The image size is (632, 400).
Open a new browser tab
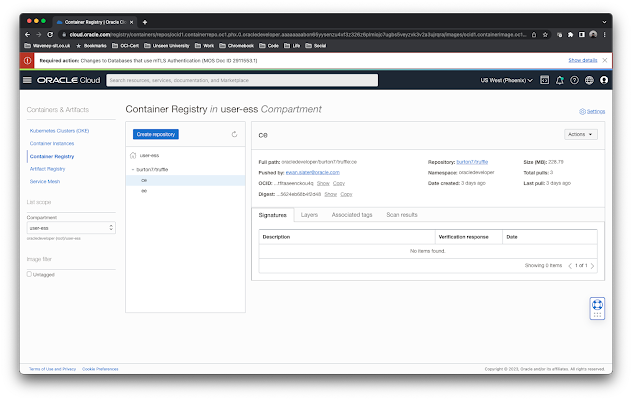145,22
